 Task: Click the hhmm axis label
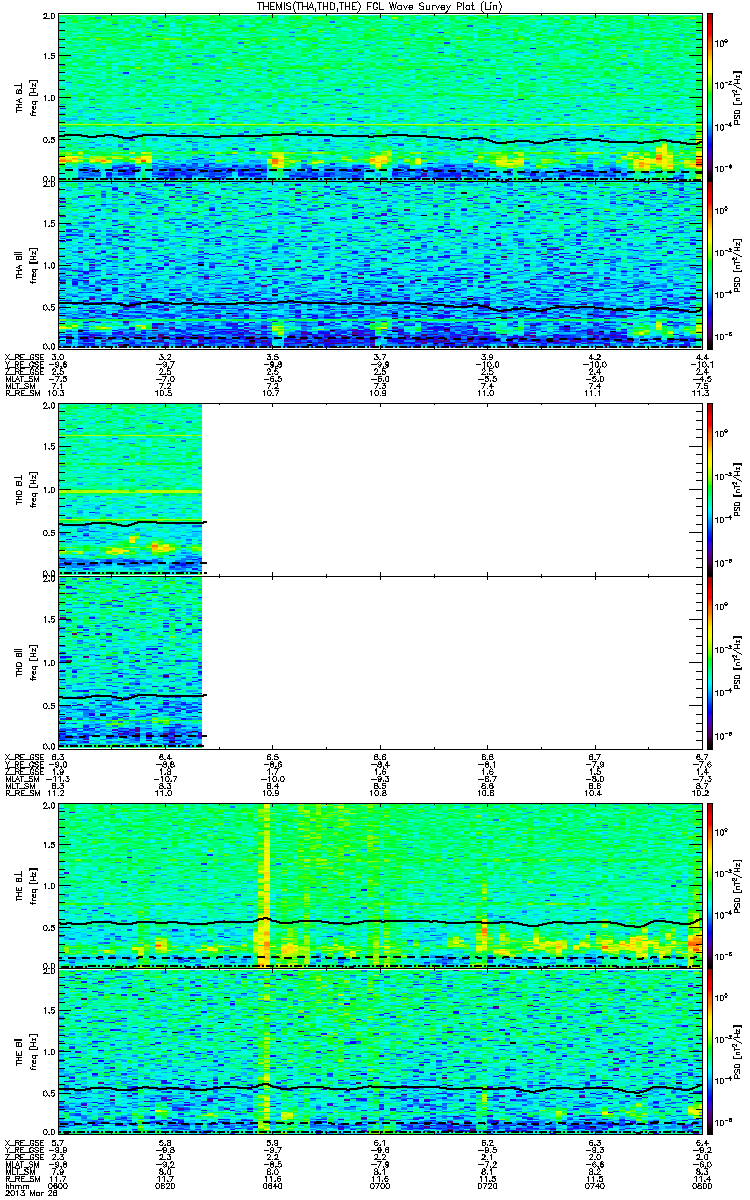(x=15, y=1186)
